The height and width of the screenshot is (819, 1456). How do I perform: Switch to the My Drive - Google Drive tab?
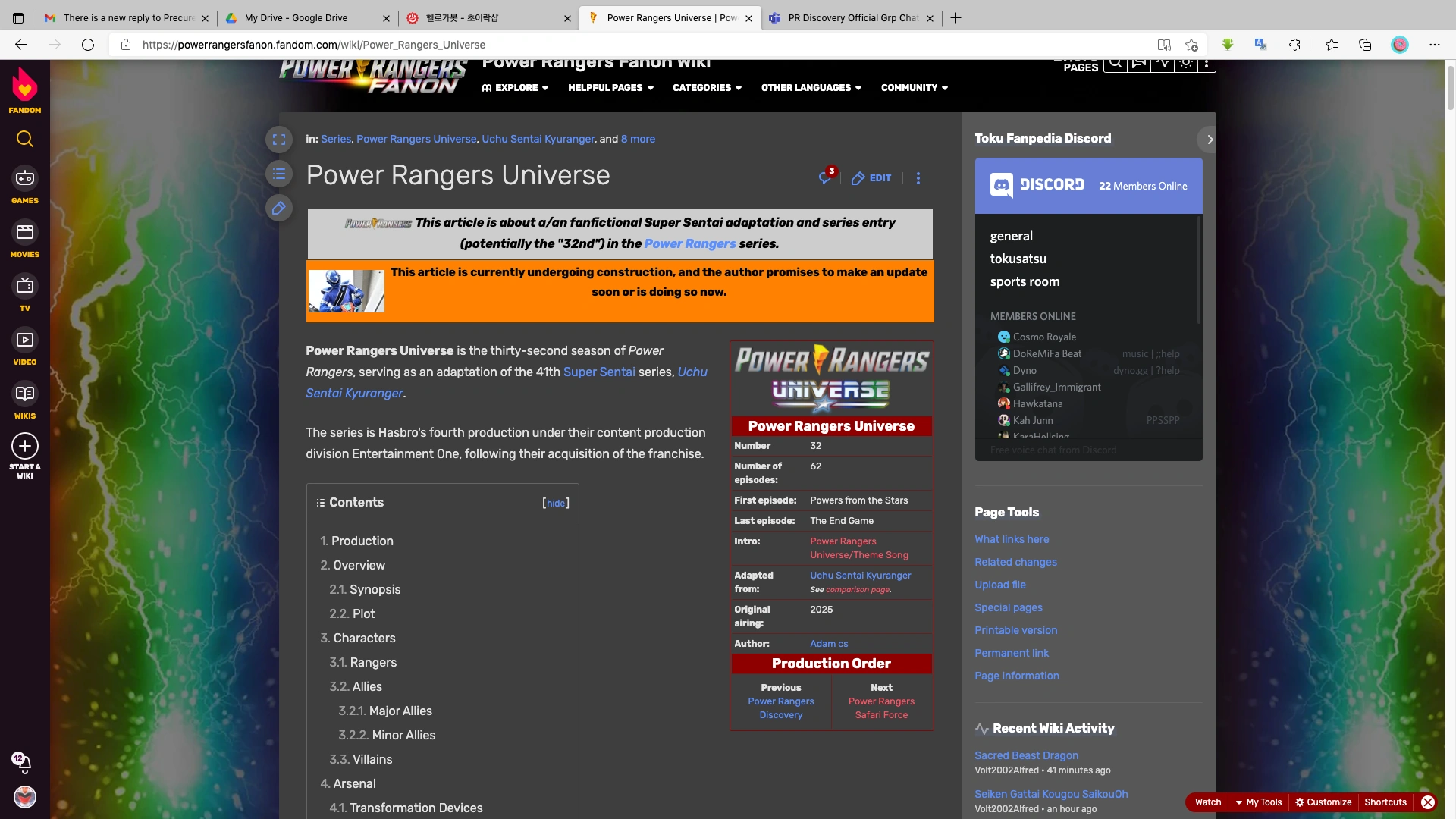click(x=296, y=18)
